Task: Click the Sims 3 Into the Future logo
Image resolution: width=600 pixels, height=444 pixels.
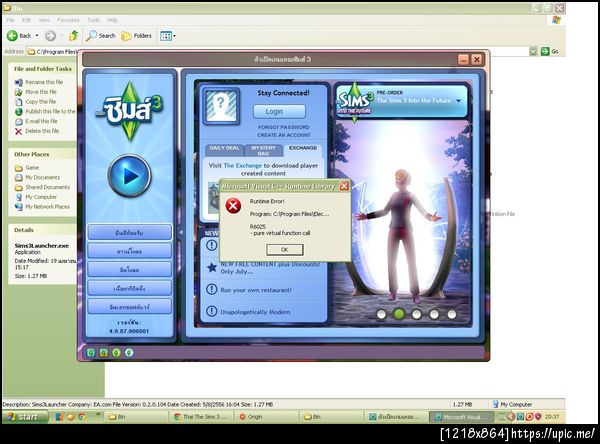Action: pos(355,101)
